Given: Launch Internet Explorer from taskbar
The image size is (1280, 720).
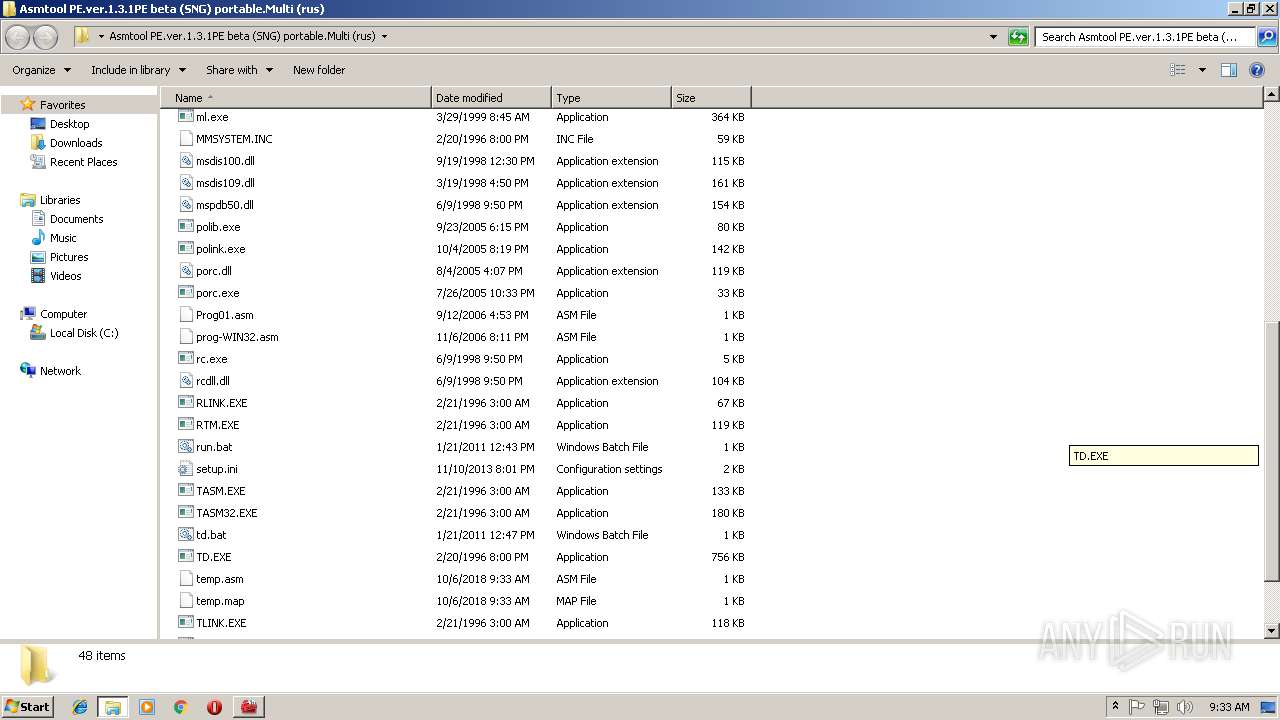Looking at the screenshot, I should click(80, 707).
